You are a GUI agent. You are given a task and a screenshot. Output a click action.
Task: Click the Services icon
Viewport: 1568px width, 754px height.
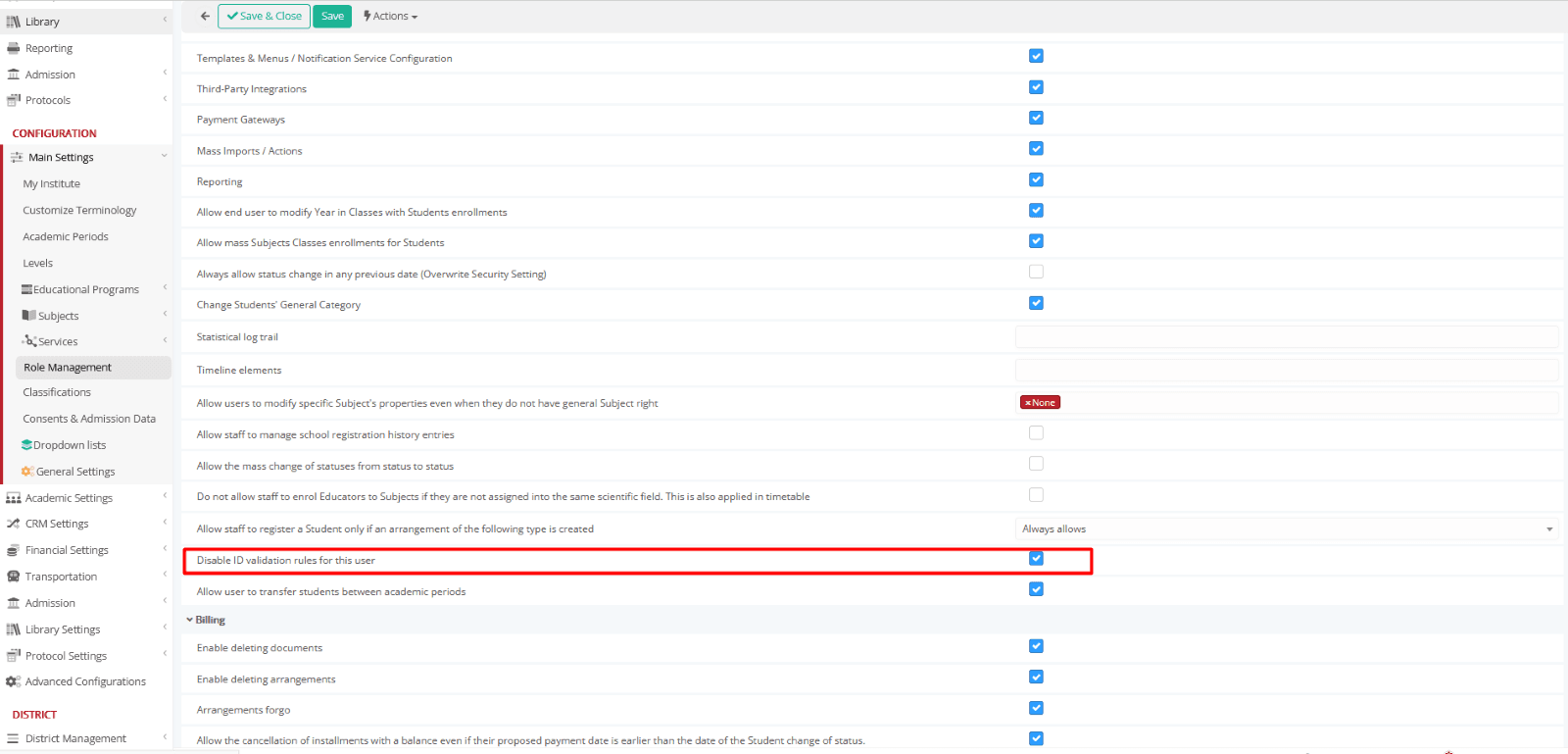[x=28, y=341]
